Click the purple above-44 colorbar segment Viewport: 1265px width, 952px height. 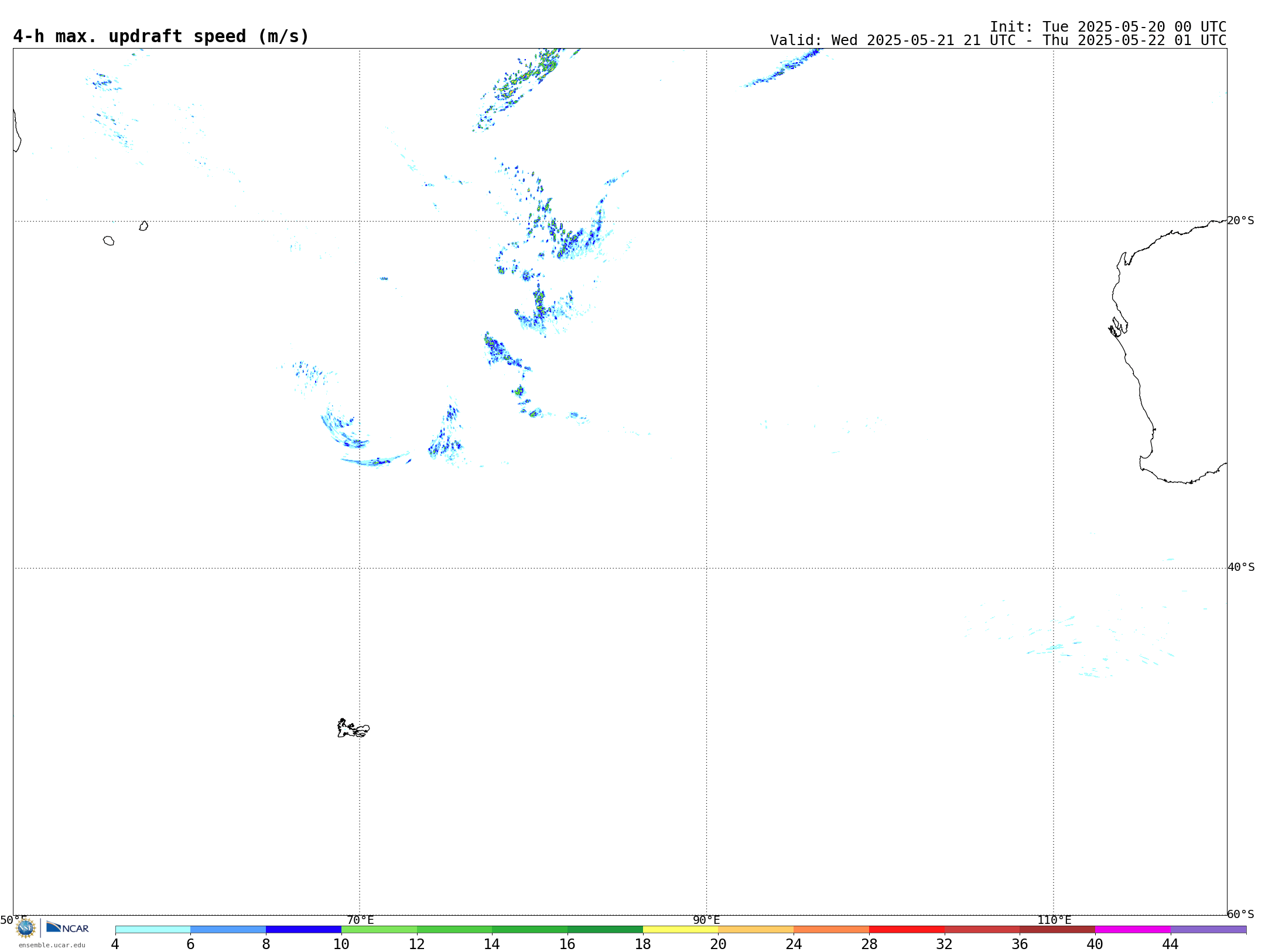coord(1208,930)
